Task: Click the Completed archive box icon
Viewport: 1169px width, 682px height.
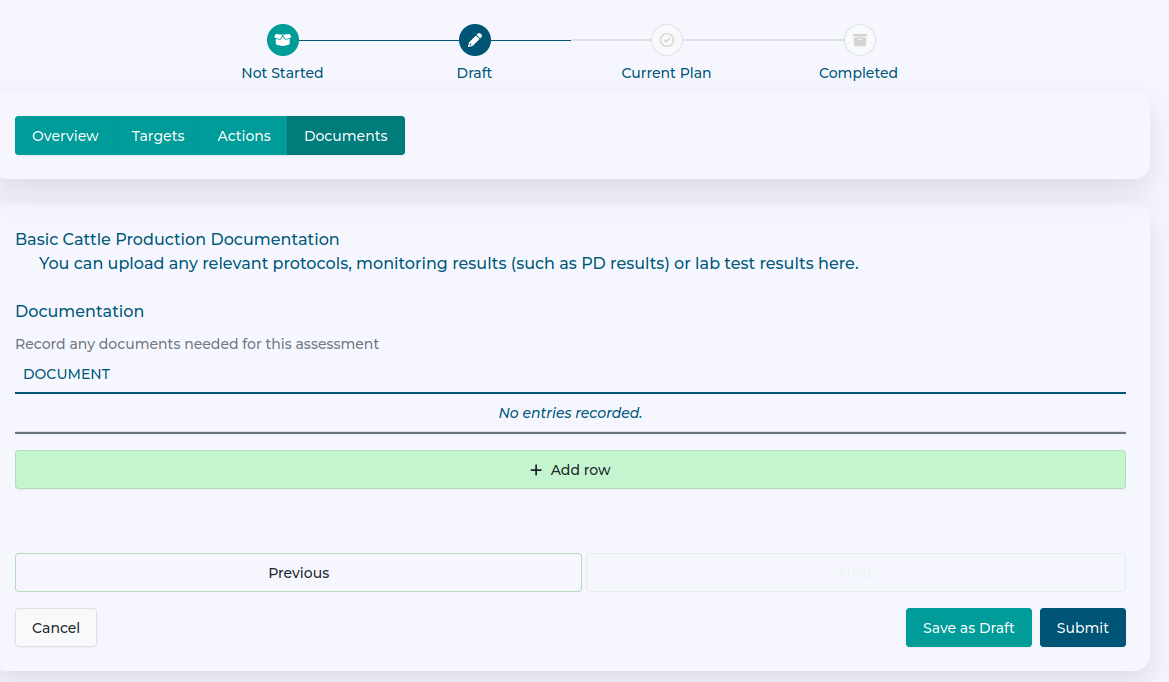Action: pyautogui.click(x=859, y=40)
